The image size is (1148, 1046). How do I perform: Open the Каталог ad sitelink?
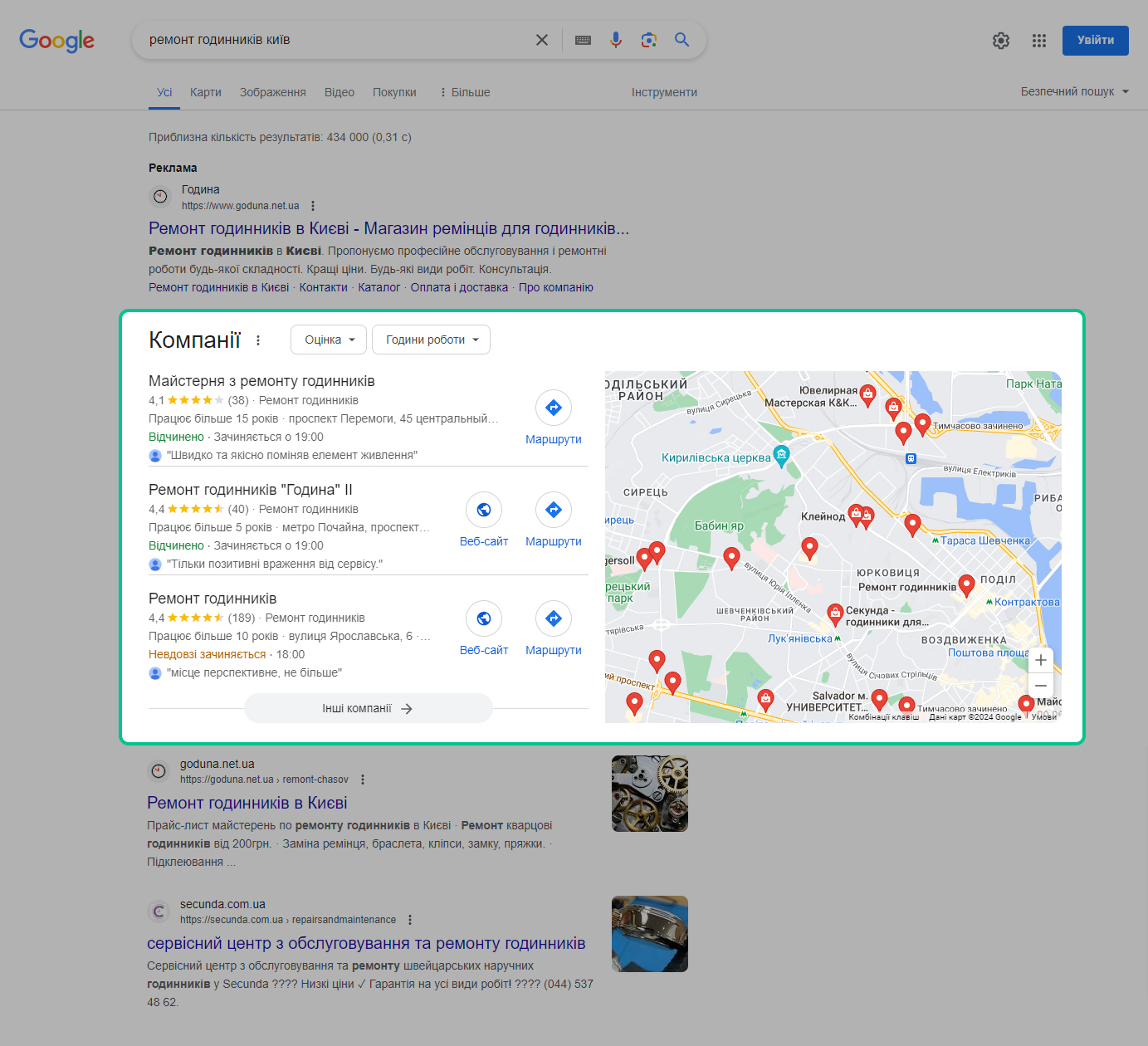[379, 287]
